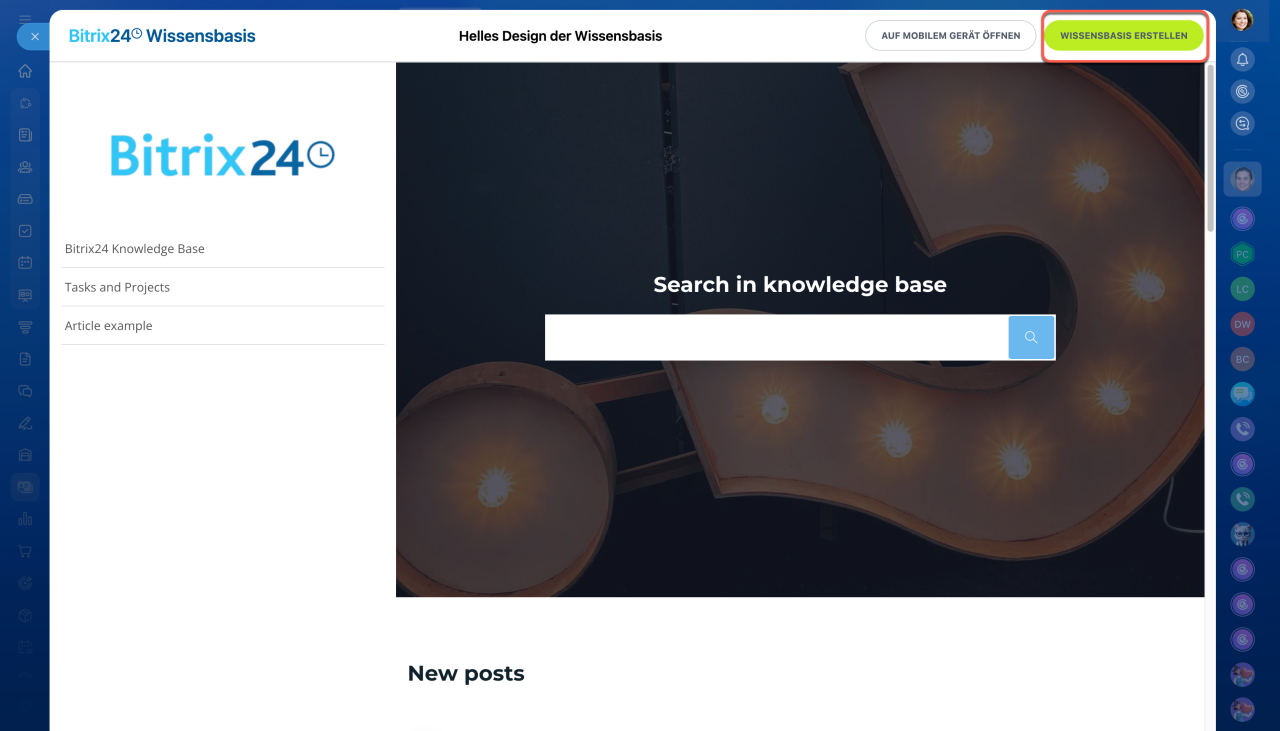Screen dimensions: 1280x731
Task: Open the people/employees icon in left sidebar
Action: click(25, 167)
